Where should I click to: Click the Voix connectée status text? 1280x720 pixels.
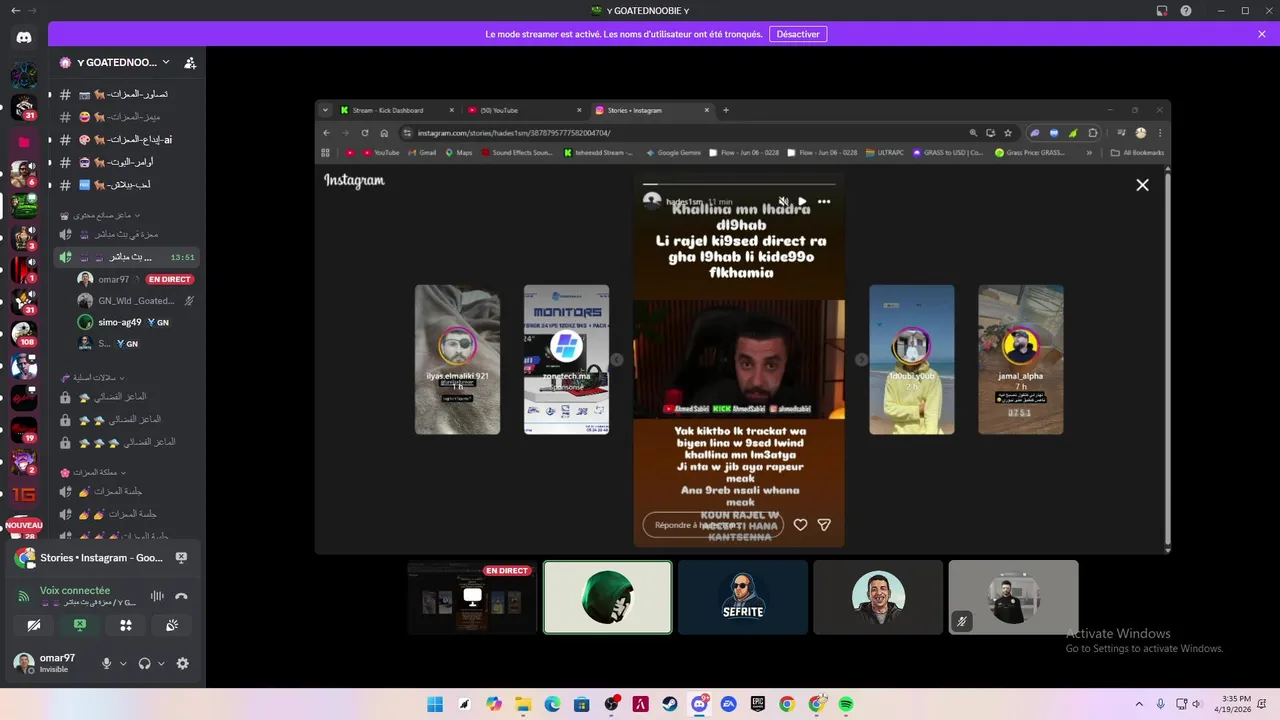[75, 591]
